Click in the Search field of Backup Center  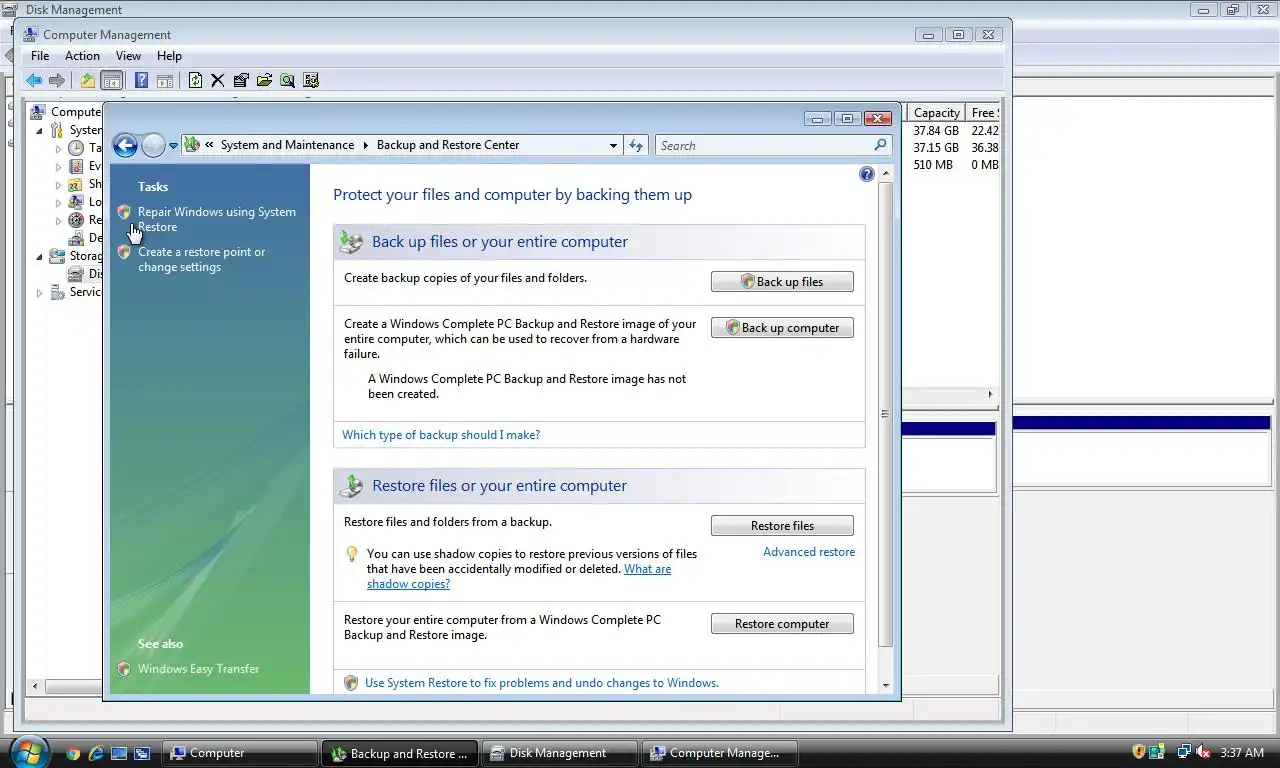[x=764, y=146]
